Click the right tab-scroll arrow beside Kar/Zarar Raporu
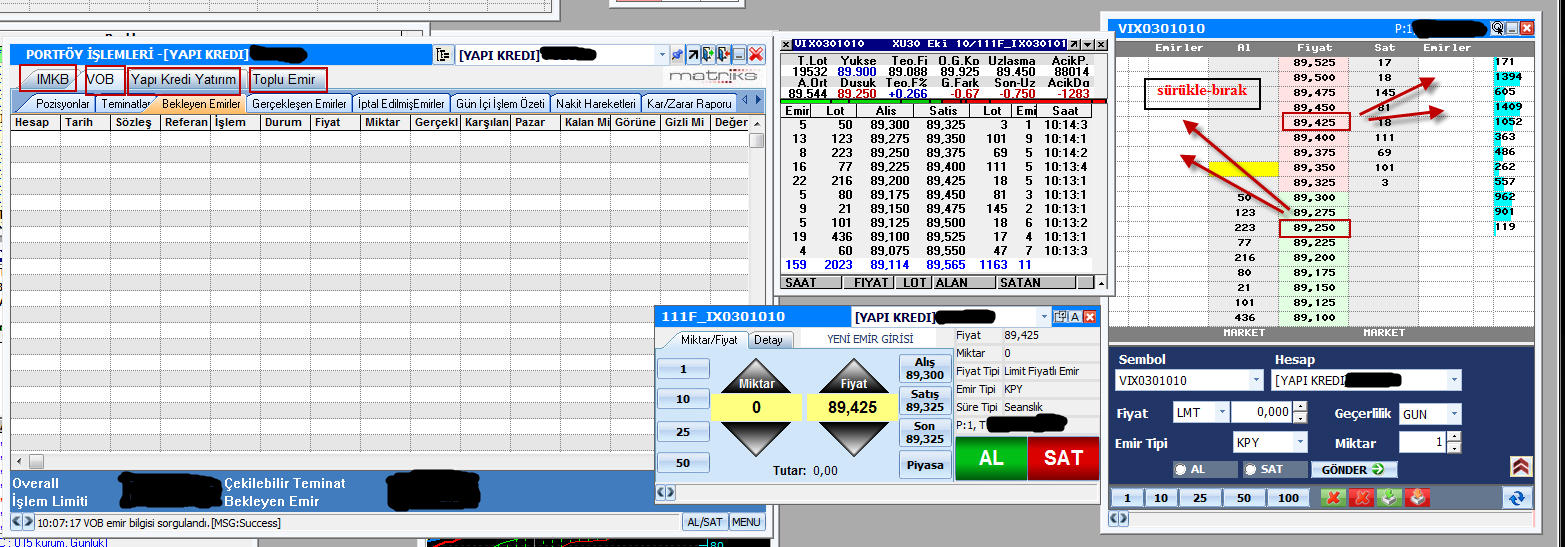Viewport: 1565px width, 547px height. pos(759,99)
